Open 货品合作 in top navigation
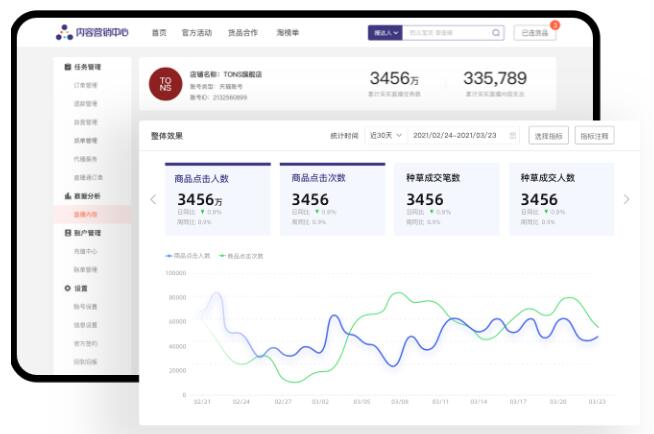The width and height of the screenshot is (654, 434). click(x=243, y=33)
